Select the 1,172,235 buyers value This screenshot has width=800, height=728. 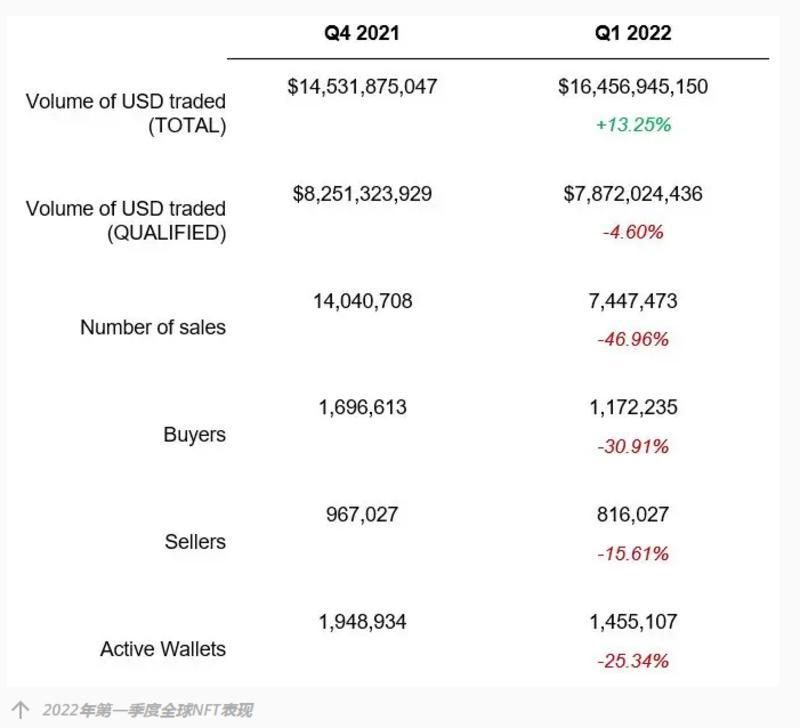pos(633,408)
